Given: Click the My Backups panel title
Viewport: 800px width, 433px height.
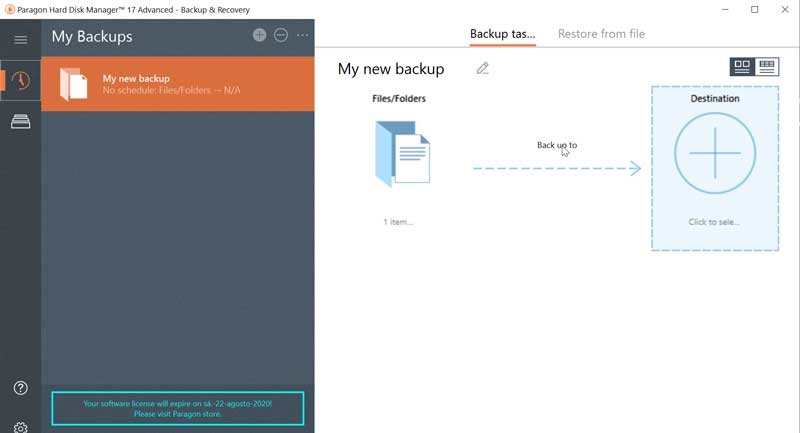Looking at the screenshot, I should tap(92, 37).
